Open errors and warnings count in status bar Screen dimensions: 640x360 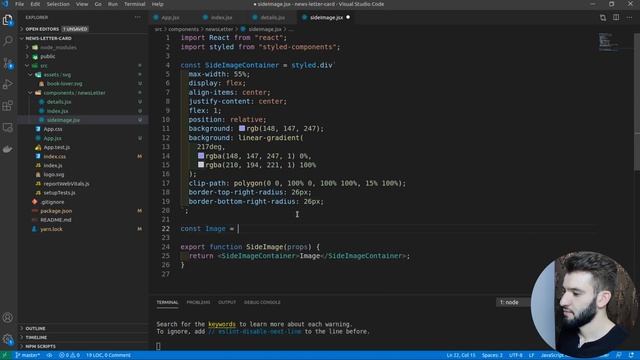[x=69, y=355]
